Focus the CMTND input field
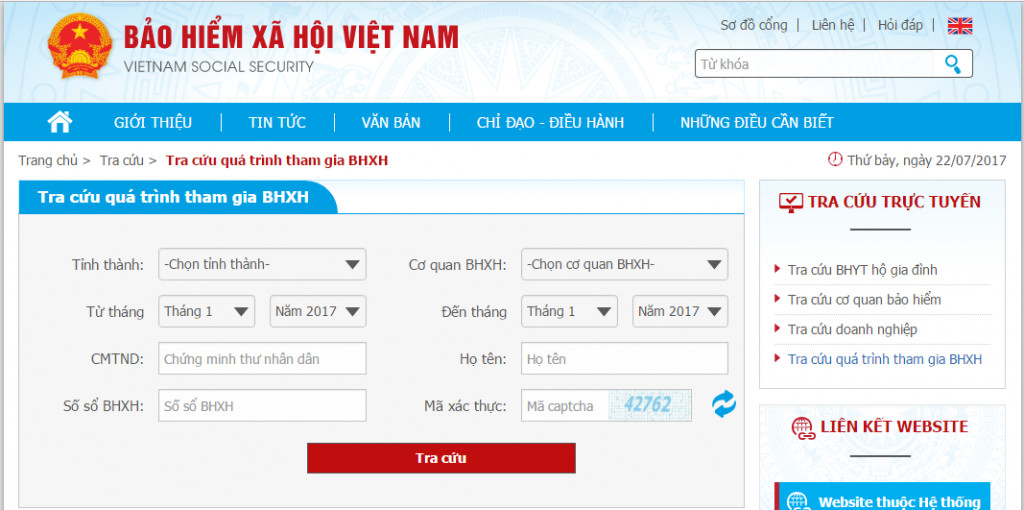 [263, 359]
